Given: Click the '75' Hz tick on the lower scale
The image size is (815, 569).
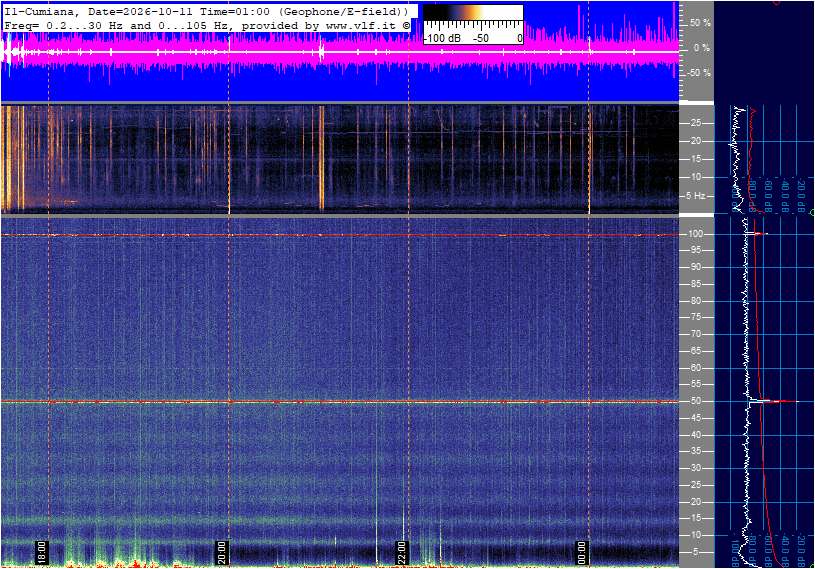Looking at the screenshot, I should 695,317.
